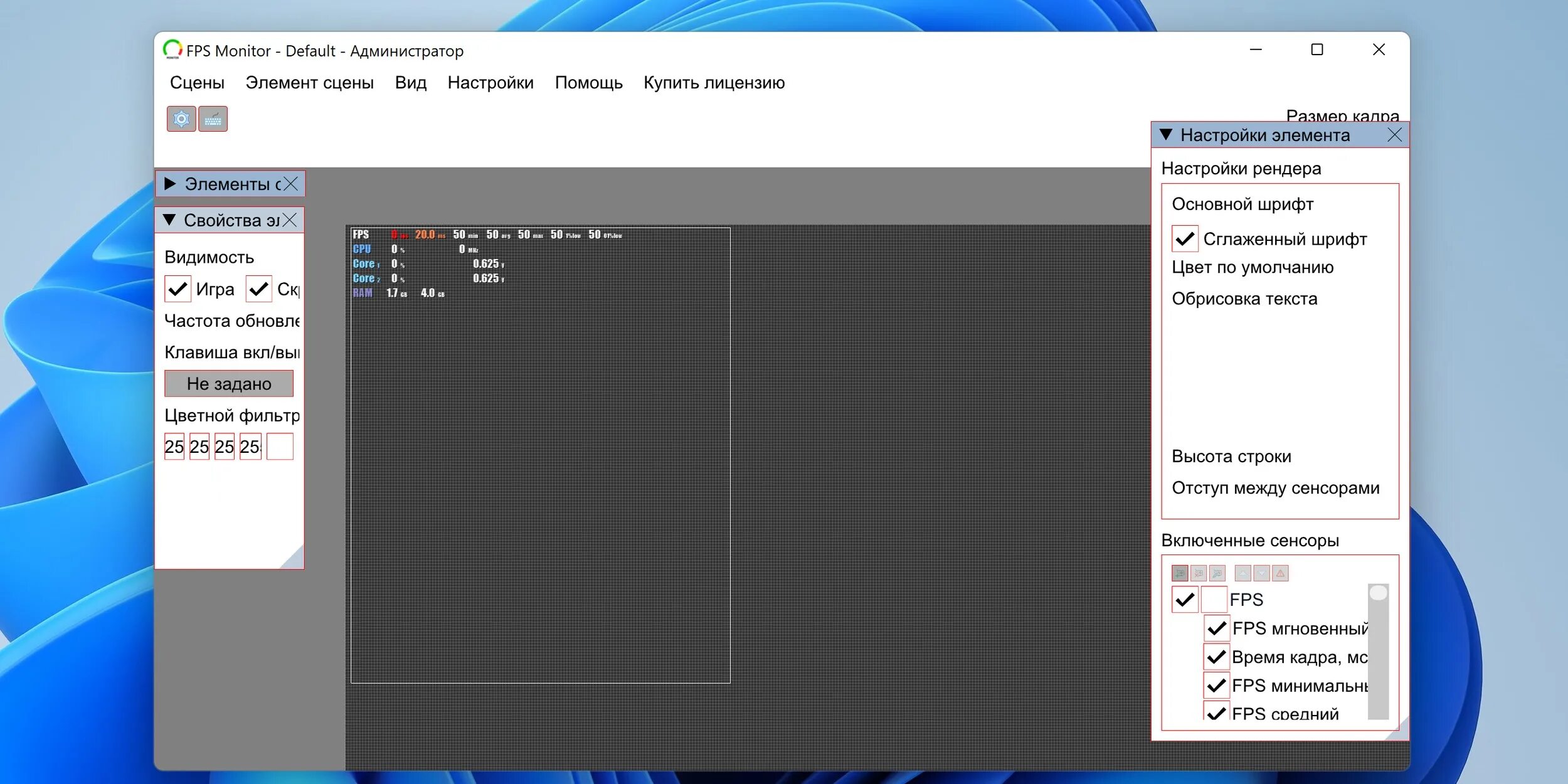Screen dimensions: 1568x784
Task: Click the remove sensor icon in sensors toolbar
Action: tap(1199, 573)
